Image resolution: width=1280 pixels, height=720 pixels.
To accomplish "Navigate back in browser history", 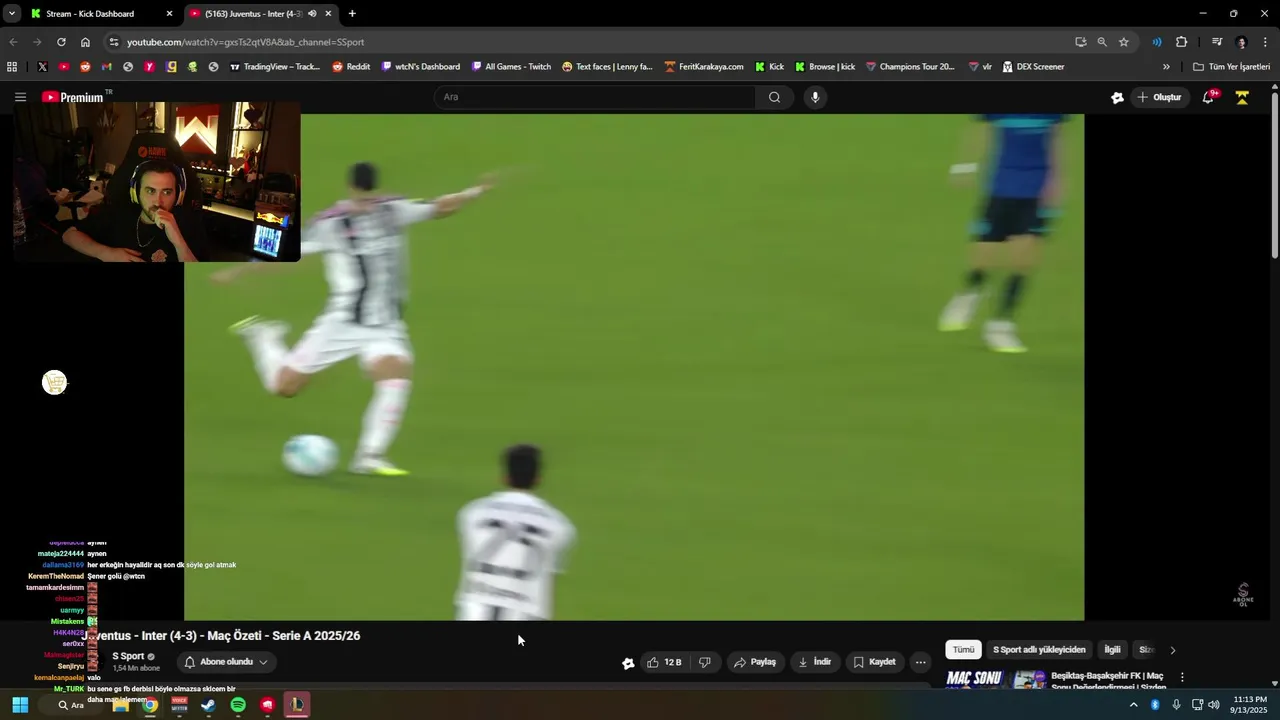I will click(13, 42).
